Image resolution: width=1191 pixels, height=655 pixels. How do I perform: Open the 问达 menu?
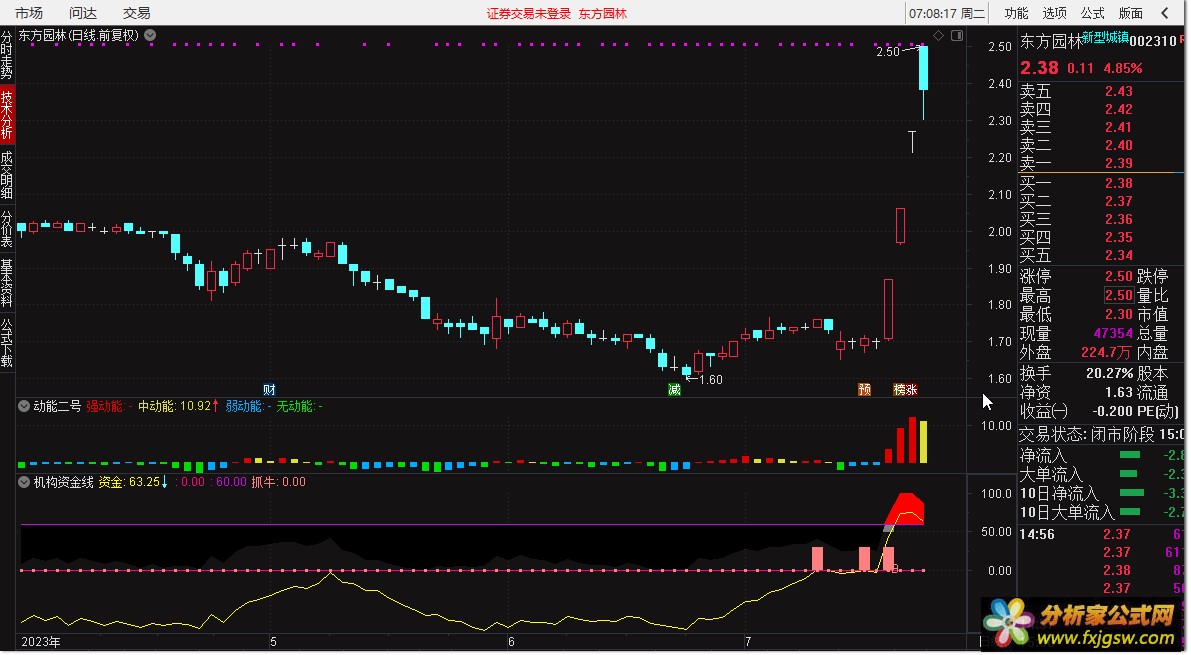[x=83, y=13]
